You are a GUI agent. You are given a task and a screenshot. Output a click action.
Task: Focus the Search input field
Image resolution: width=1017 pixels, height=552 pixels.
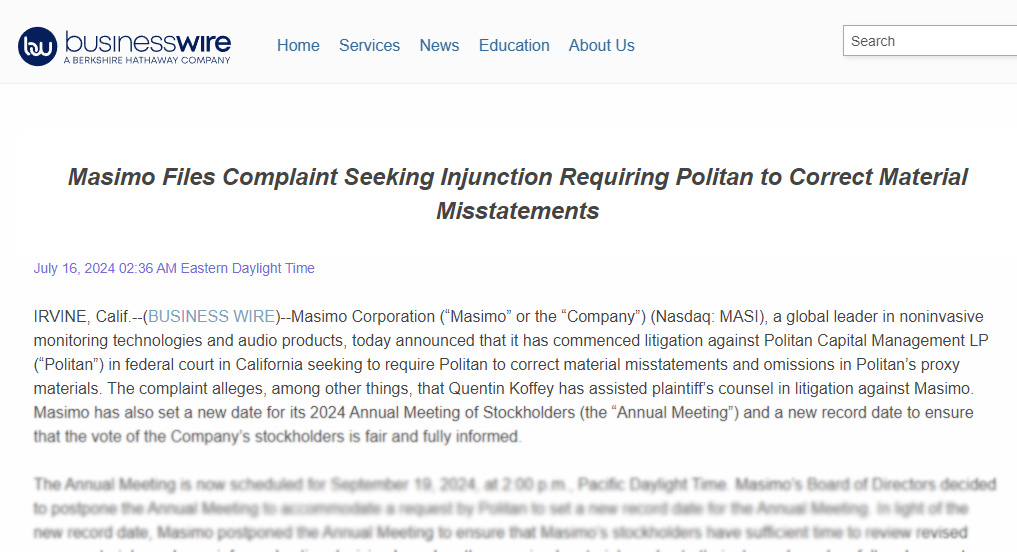point(930,41)
